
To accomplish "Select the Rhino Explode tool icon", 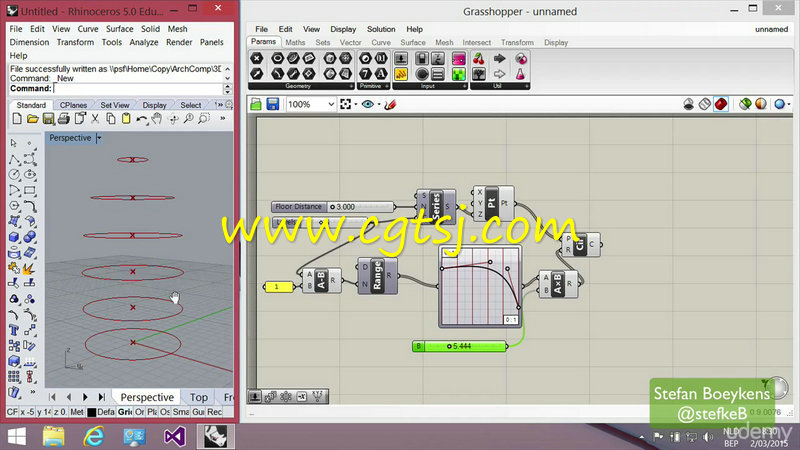I will point(30,268).
